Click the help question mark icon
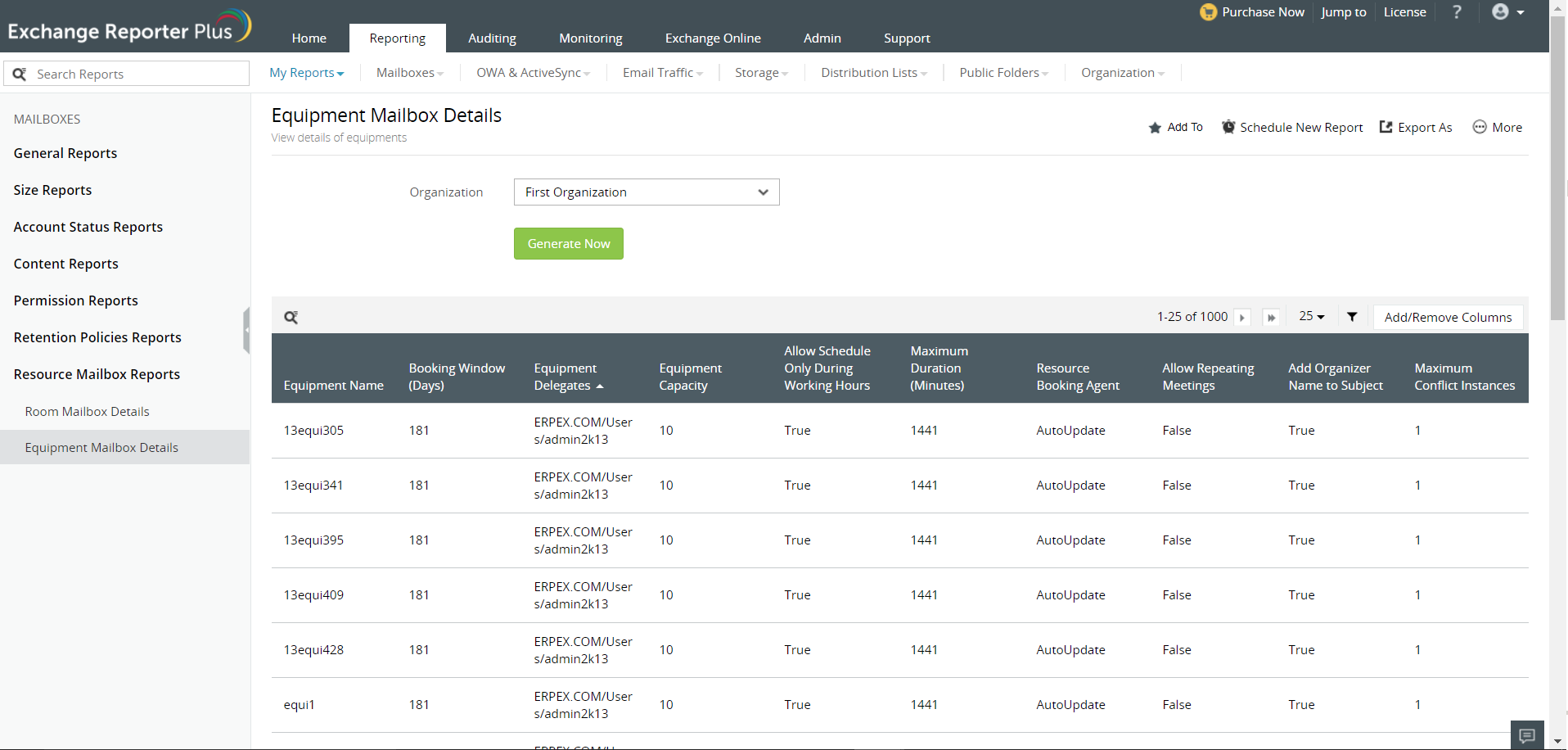This screenshot has width=1568, height=750. 1457,12
